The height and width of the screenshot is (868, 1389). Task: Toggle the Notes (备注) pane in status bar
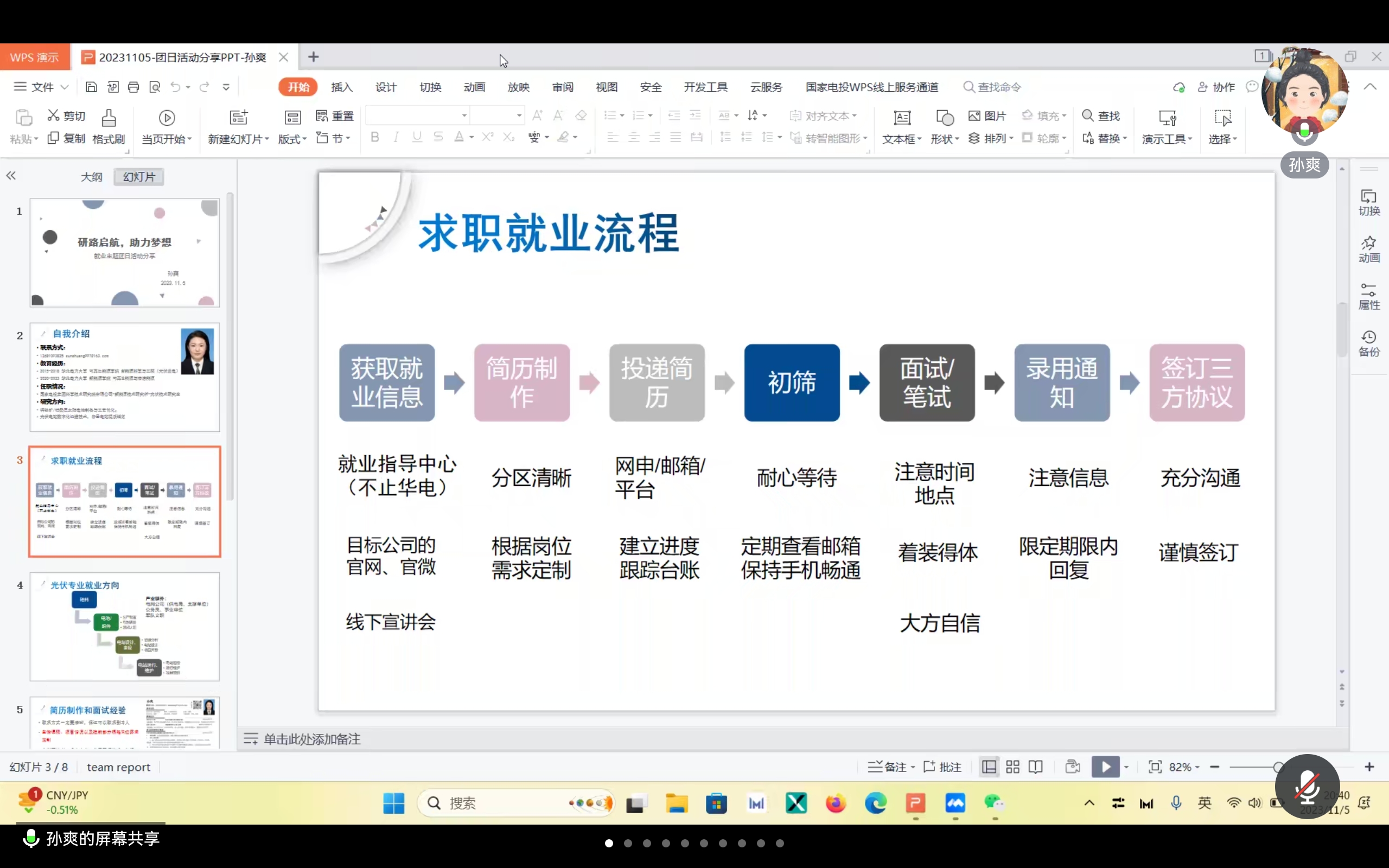[887, 767]
